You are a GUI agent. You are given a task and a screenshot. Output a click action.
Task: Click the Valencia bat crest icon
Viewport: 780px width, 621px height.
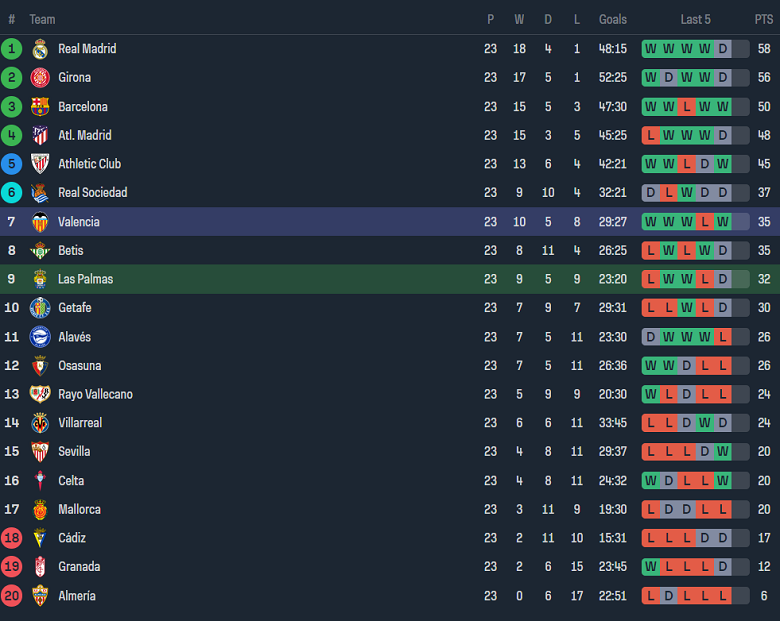point(40,222)
